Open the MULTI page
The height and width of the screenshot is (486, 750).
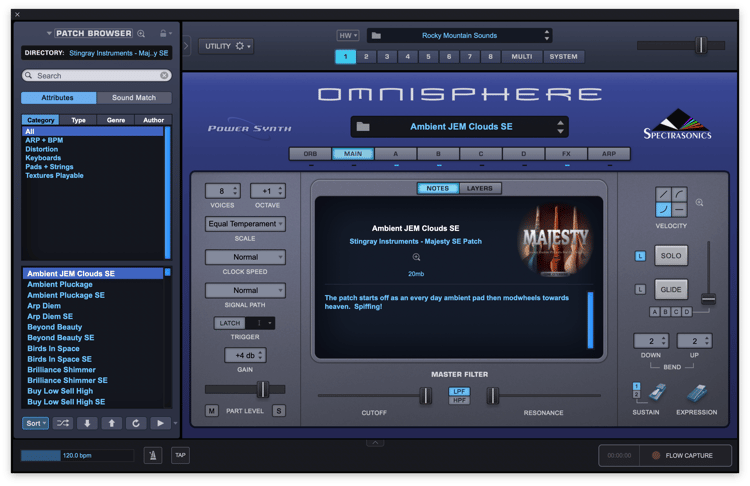click(522, 56)
